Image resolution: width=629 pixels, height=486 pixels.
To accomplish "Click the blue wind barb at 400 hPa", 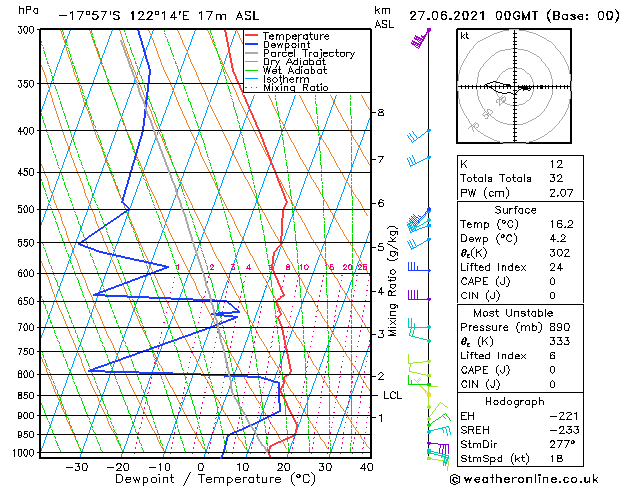I will click(418, 136).
